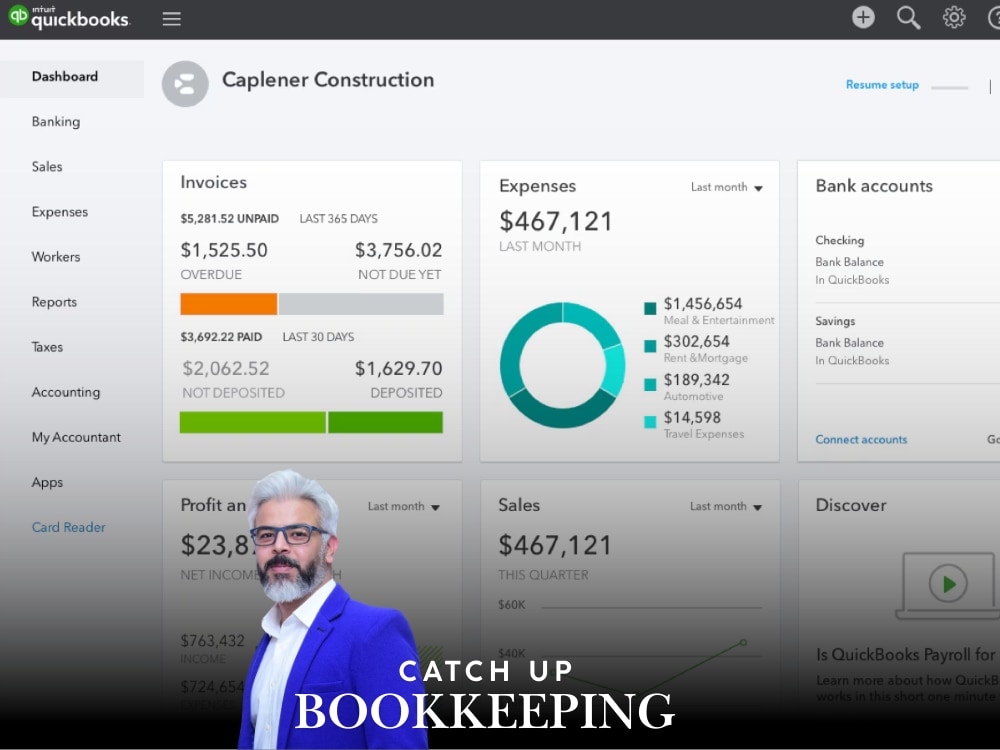
Task: Select the Automotive legend swatch
Action: tap(650, 385)
